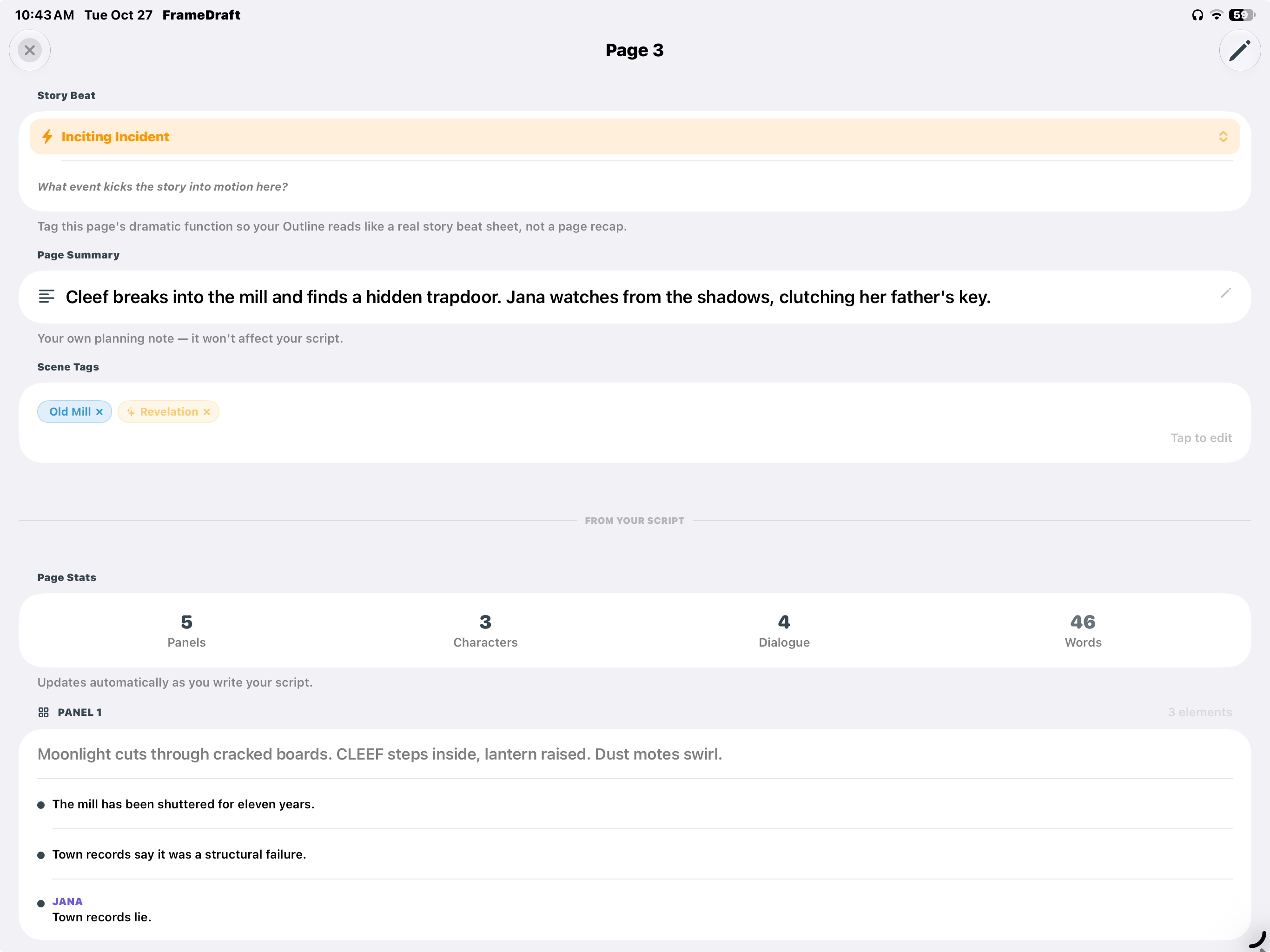This screenshot has height=952, width=1270.
Task: Select the Old Mill scene tag
Action: (x=75, y=412)
